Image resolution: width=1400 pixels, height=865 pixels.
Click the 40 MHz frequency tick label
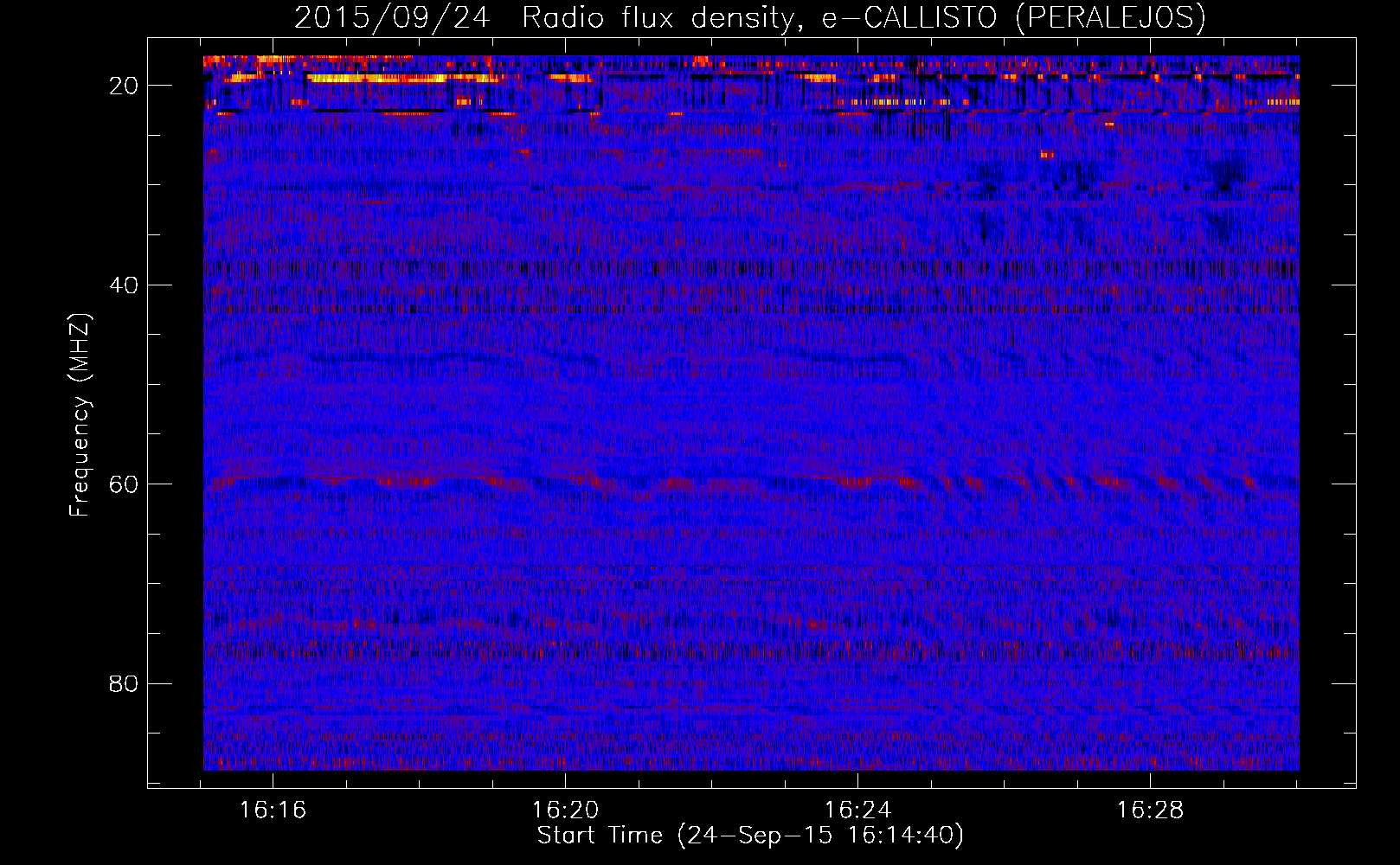[x=125, y=285]
